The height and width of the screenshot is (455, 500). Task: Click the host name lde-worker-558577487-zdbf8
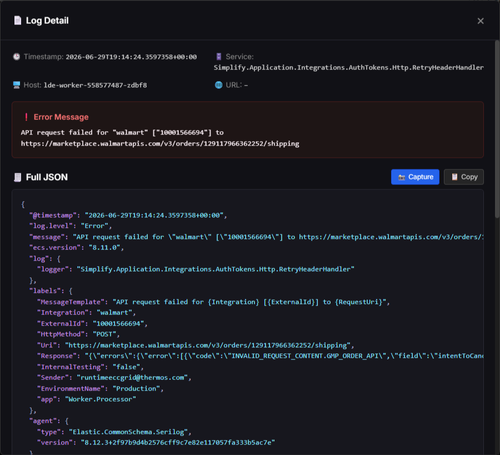point(95,85)
